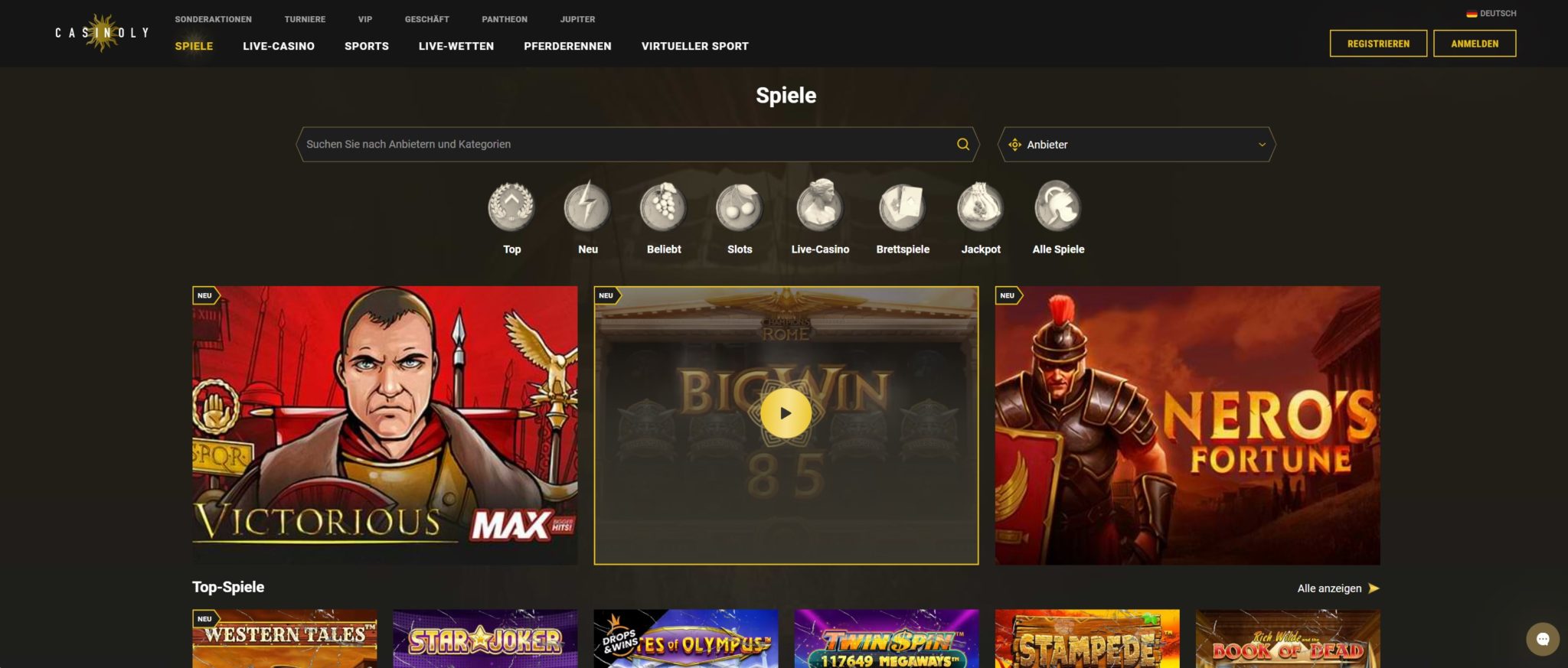Open the Deutsch language selector
Image resolution: width=1568 pixels, height=668 pixels.
(x=1491, y=13)
